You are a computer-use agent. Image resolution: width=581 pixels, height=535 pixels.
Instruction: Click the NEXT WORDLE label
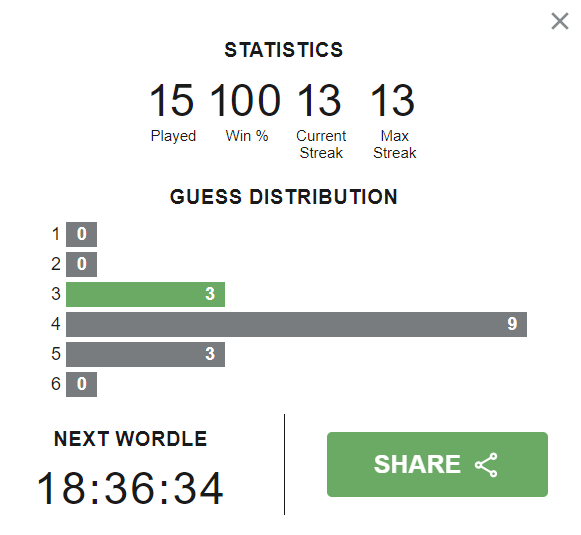130,439
